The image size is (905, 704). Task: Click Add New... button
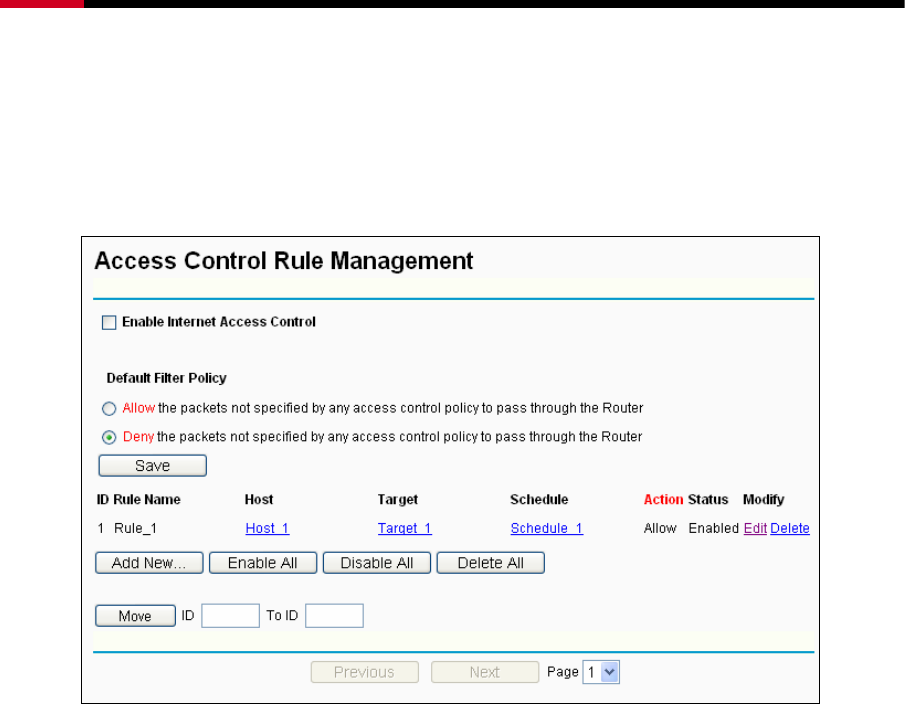[149, 563]
